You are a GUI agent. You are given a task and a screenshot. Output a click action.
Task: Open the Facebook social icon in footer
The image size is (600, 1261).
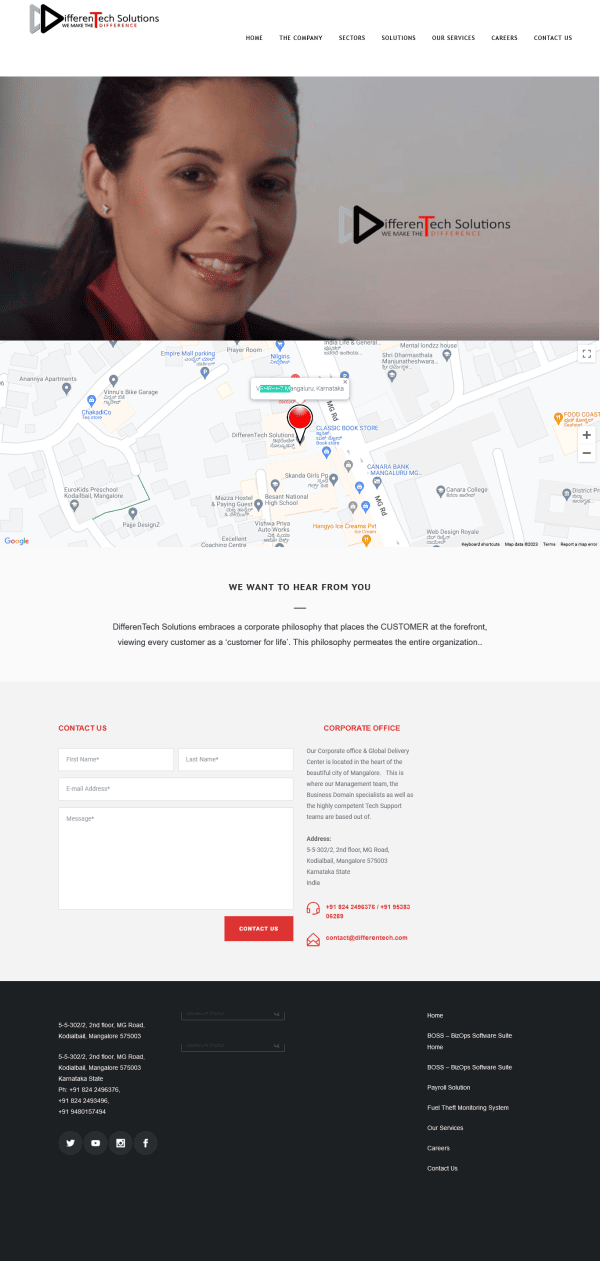click(x=145, y=1143)
